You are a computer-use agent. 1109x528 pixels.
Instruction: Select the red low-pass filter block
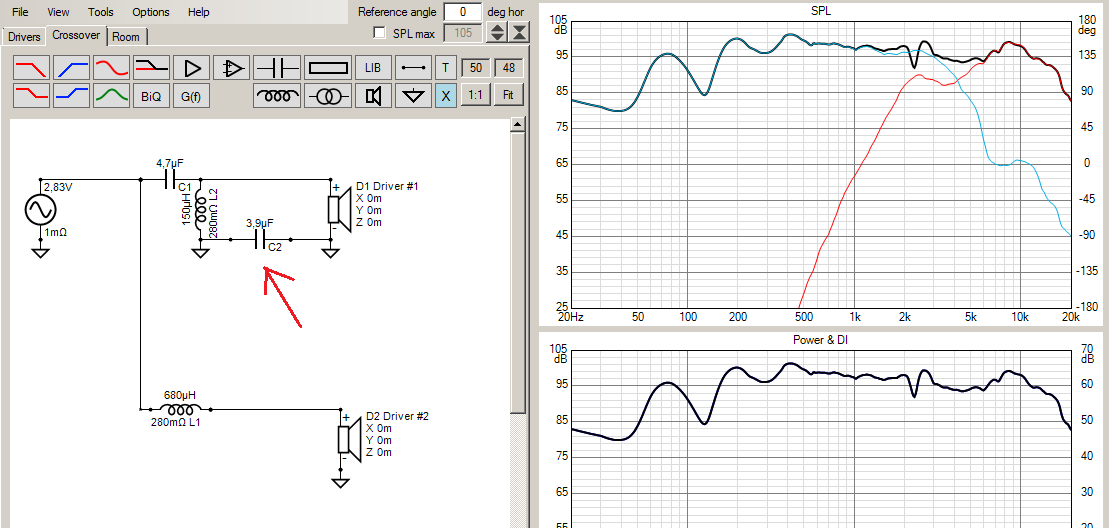click(32, 68)
